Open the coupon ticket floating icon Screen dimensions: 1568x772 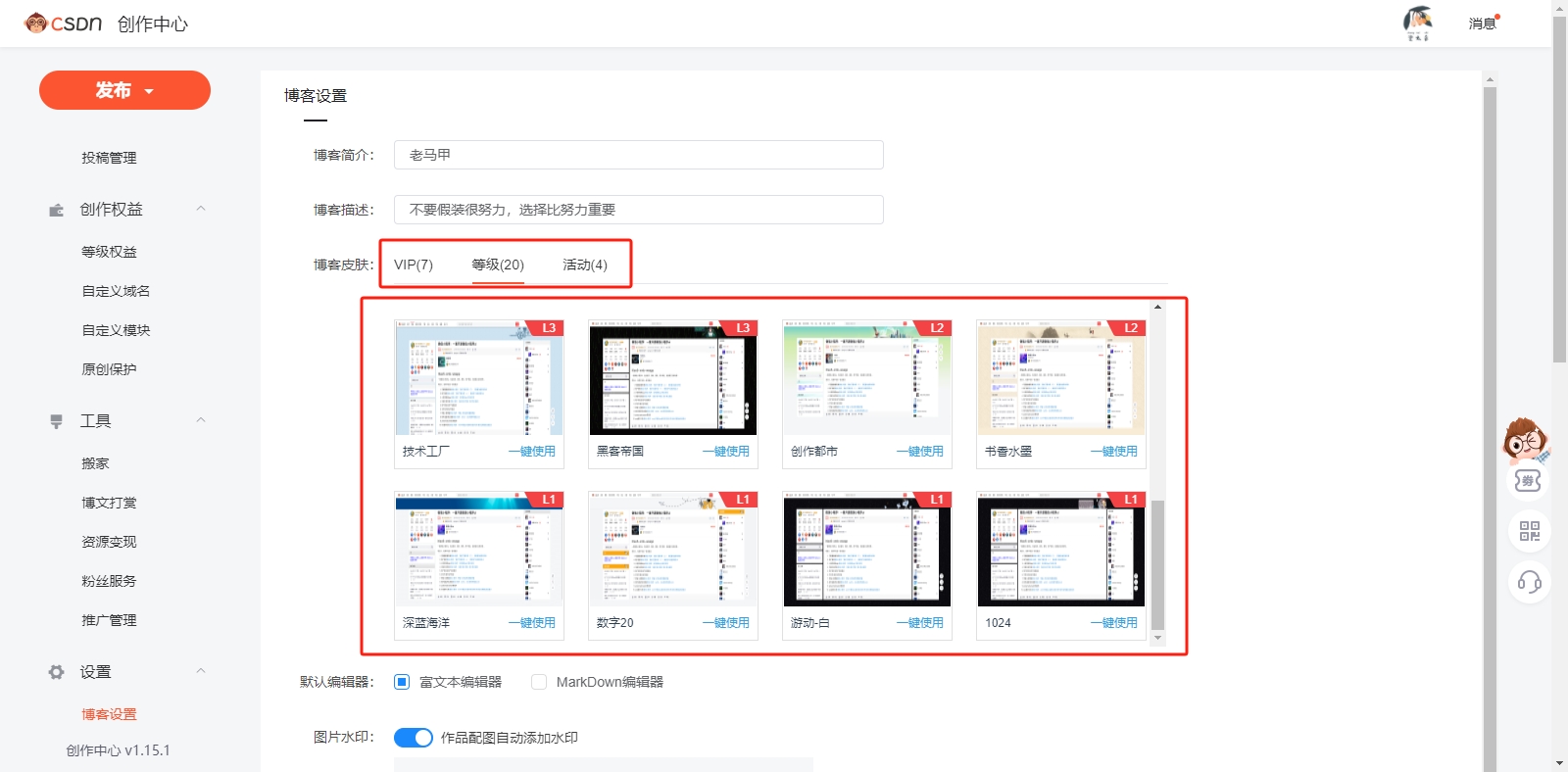tap(1528, 480)
